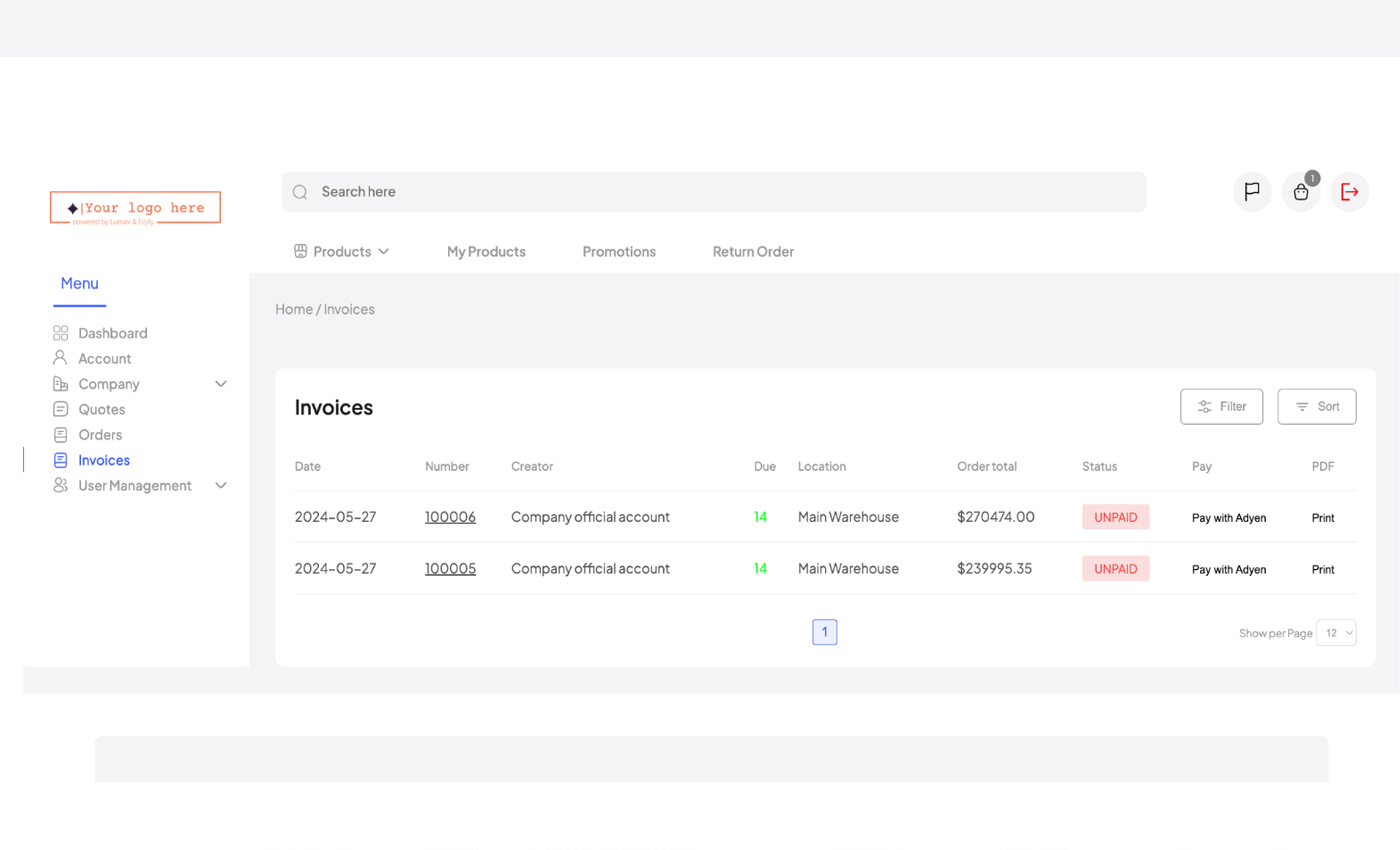This screenshot has height=850, width=1400.
Task: Click the Creator column header
Action: point(532,466)
